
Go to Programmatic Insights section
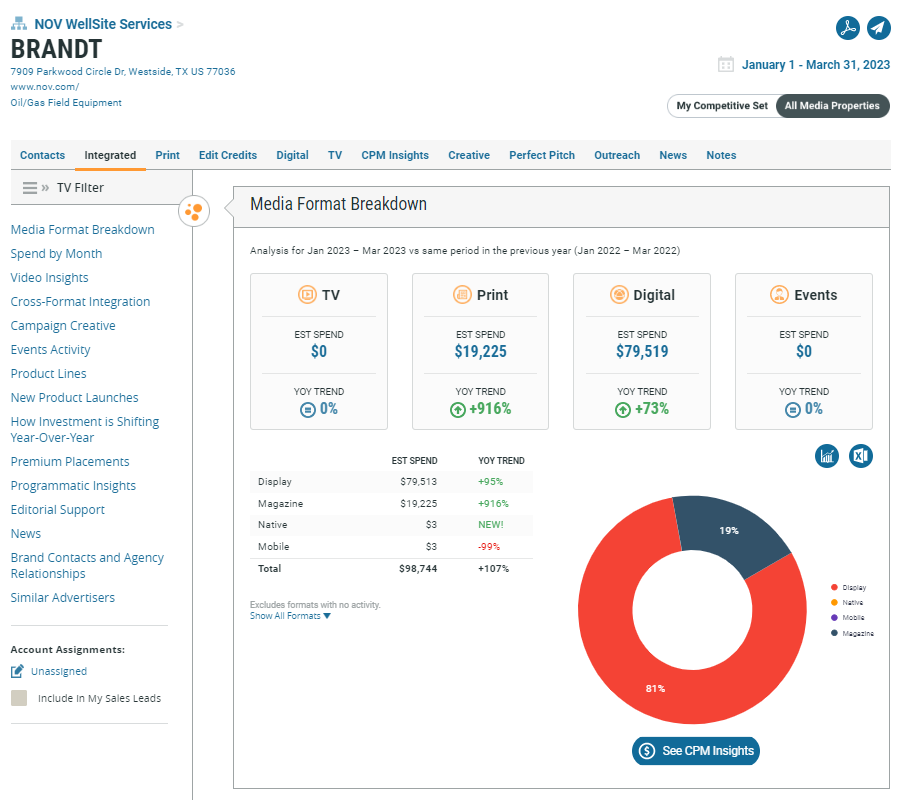pos(73,485)
